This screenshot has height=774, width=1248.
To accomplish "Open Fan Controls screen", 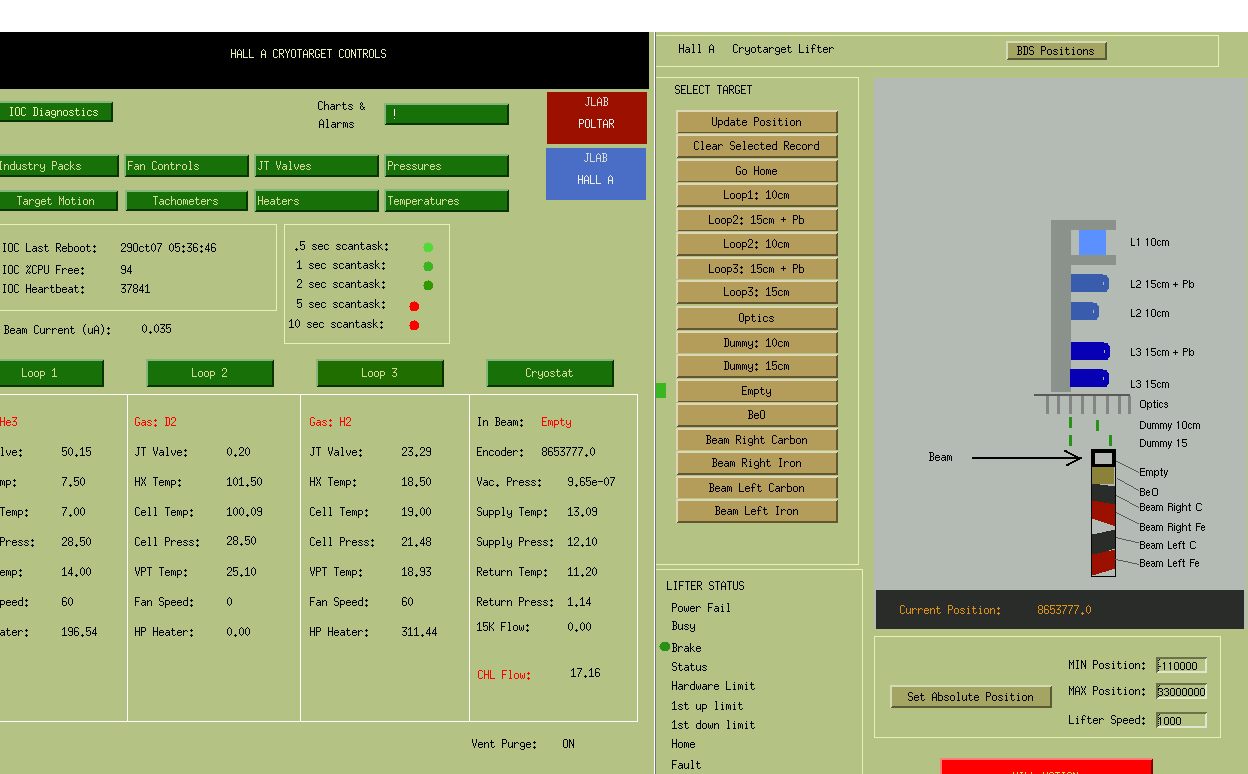I will [x=187, y=166].
